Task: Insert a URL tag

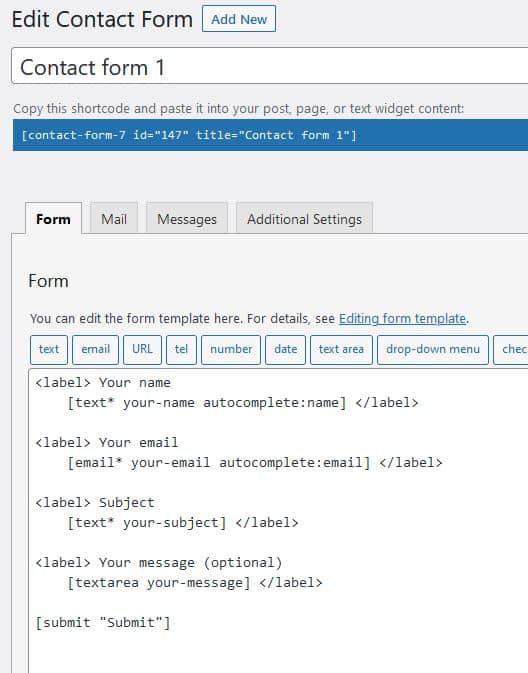Action: coord(142,349)
